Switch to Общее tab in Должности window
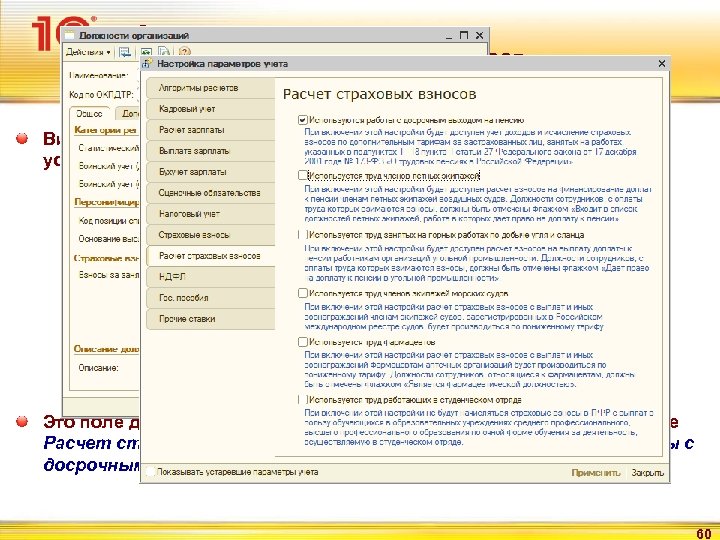Viewport: 720px width, 540px height. (x=90, y=113)
